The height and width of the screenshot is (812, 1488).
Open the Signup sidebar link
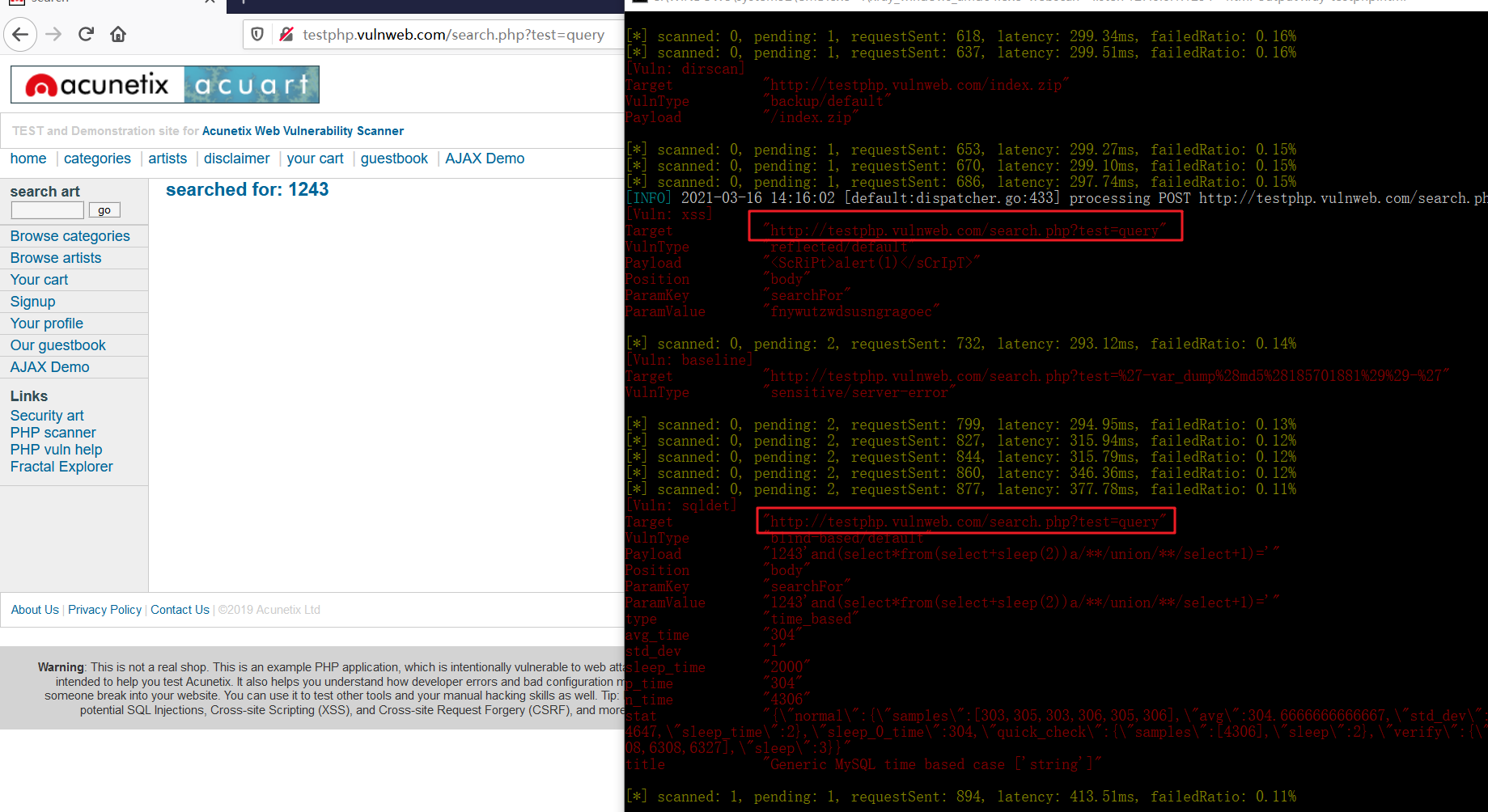point(33,302)
